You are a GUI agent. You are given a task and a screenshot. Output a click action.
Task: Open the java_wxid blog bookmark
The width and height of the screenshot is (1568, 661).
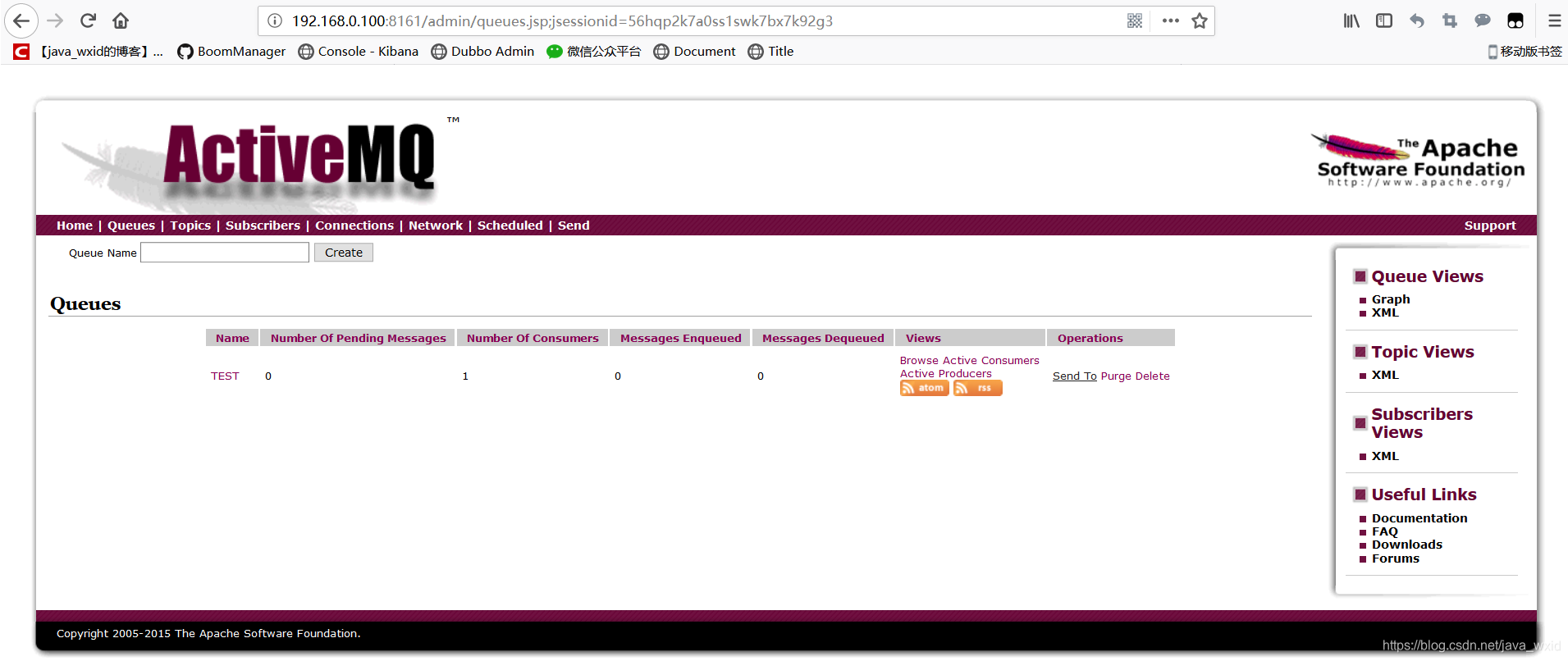pos(89,52)
